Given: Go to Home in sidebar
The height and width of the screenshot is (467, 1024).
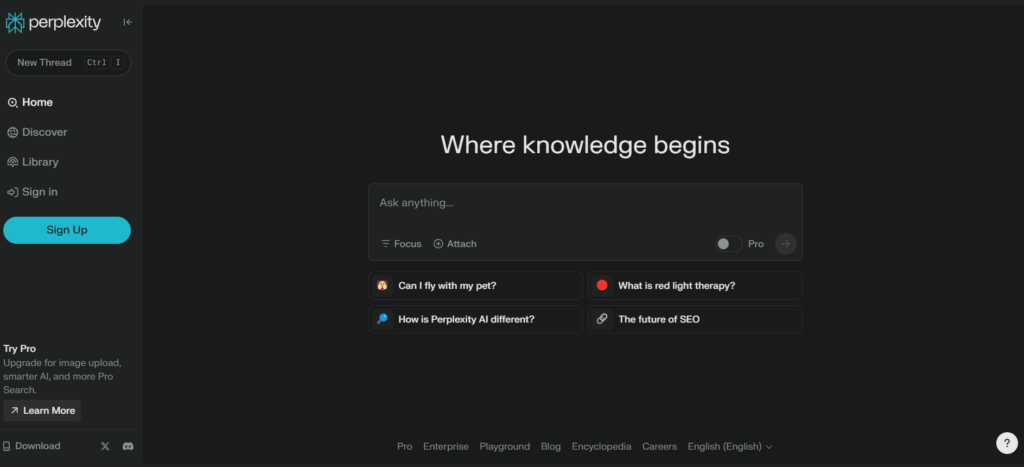Looking at the screenshot, I should point(30,103).
